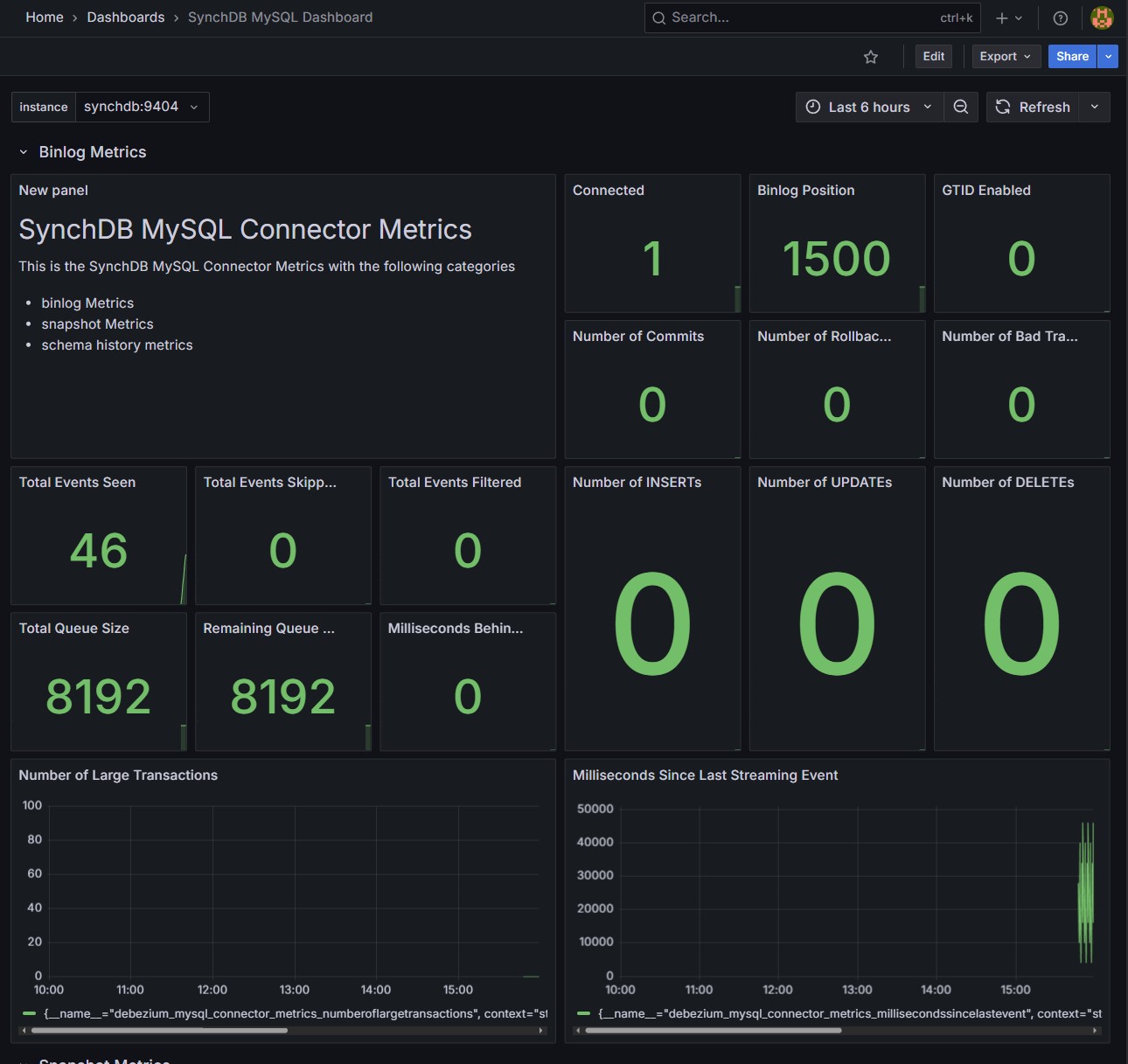Click the zoom out time range icon
This screenshot has height=1064, width=1128.
(x=960, y=107)
